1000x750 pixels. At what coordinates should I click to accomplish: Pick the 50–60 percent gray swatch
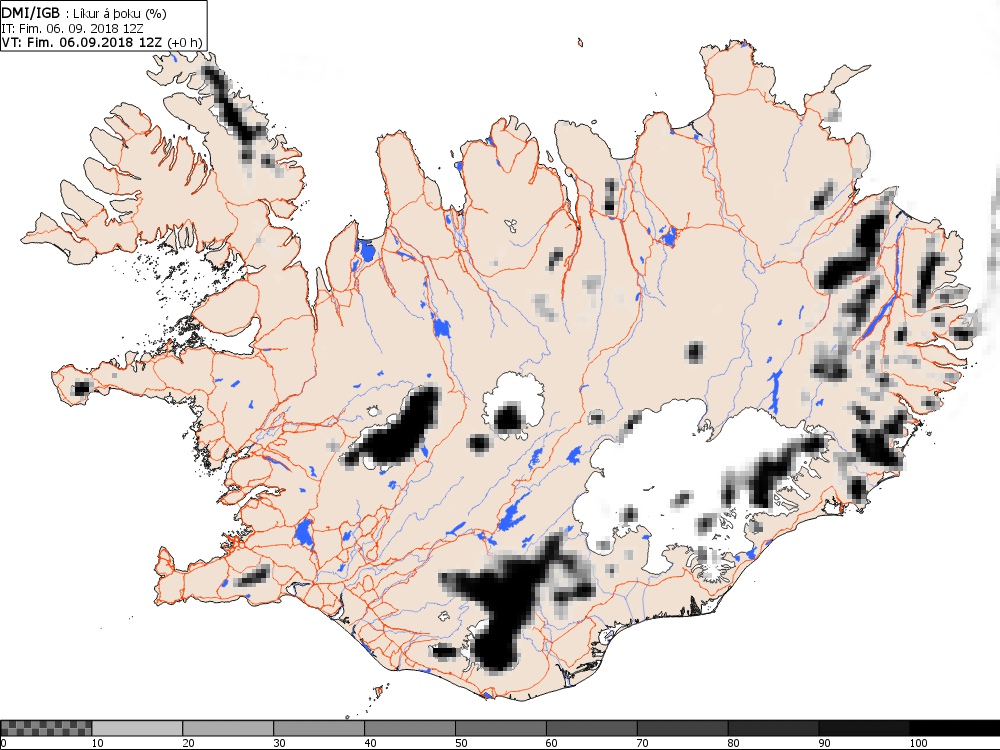[501, 728]
